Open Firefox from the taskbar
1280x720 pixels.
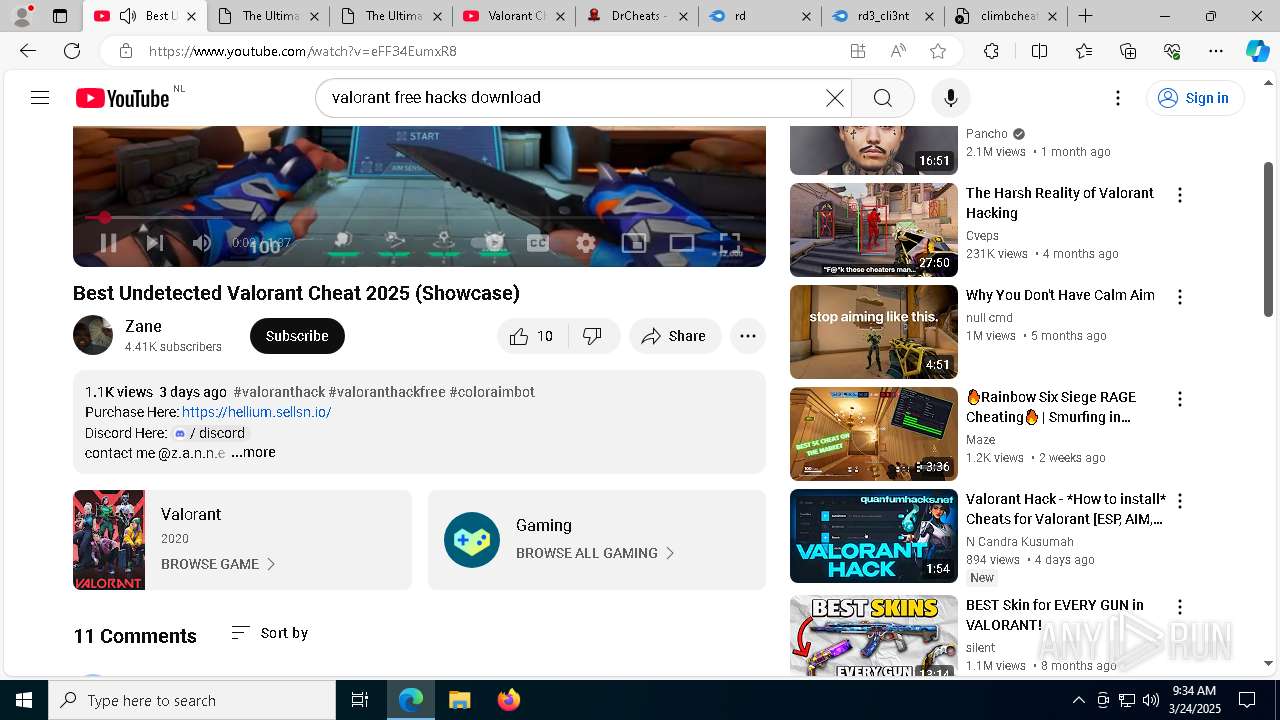pyautogui.click(x=509, y=700)
